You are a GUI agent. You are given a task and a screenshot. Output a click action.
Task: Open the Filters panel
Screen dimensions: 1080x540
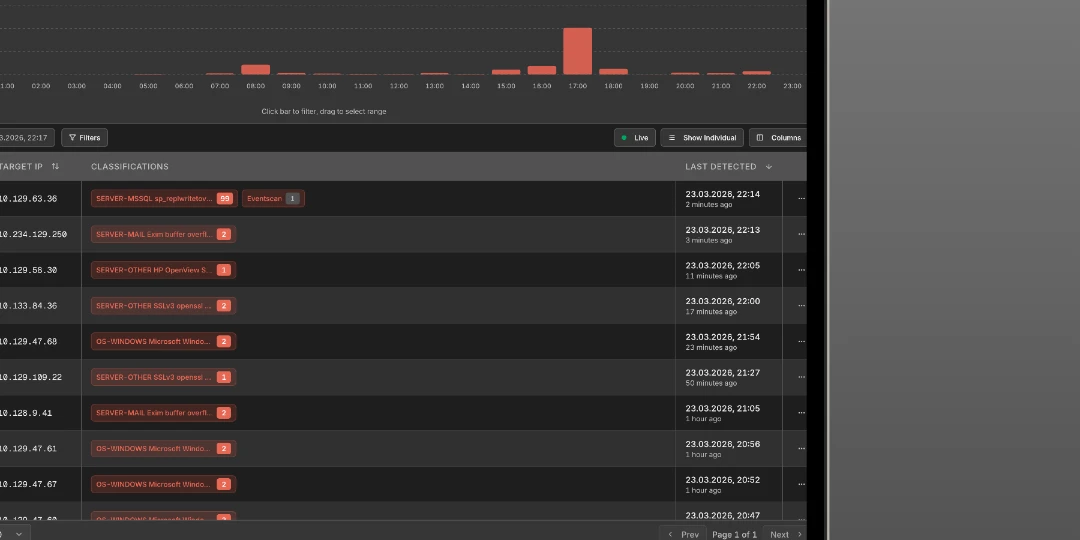(x=84, y=138)
